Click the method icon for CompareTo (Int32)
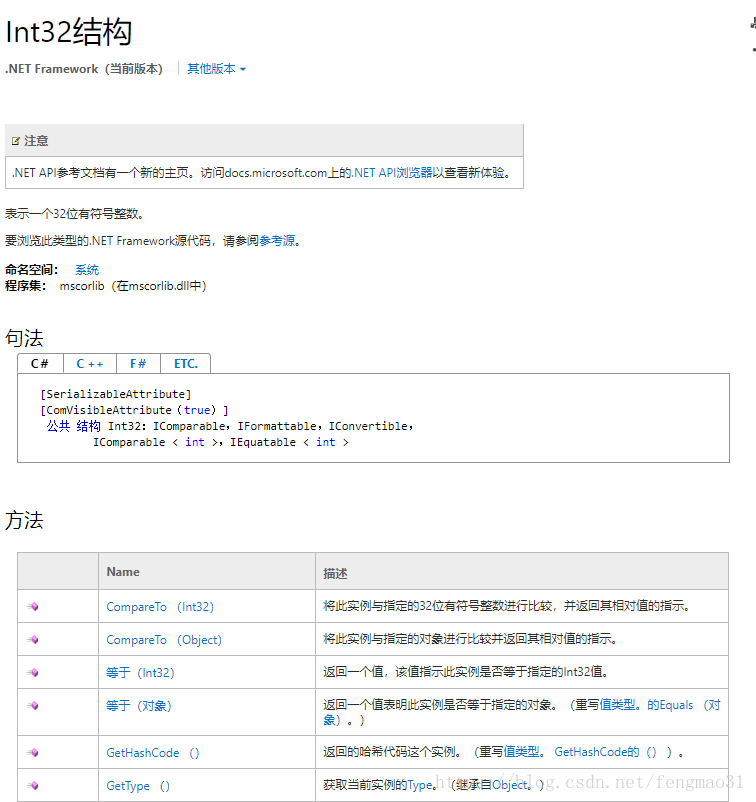This screenshot has width=756, height=802. (33, 607)
